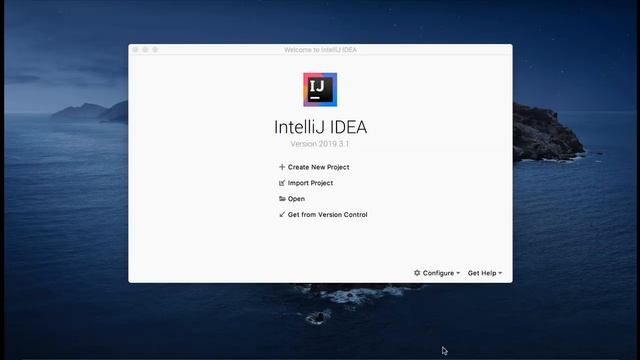This screenshot has width=640, height=360.
Task: Click the Welcome to IntelliJ IDEA title bar
Action: [x=320, y=50]
